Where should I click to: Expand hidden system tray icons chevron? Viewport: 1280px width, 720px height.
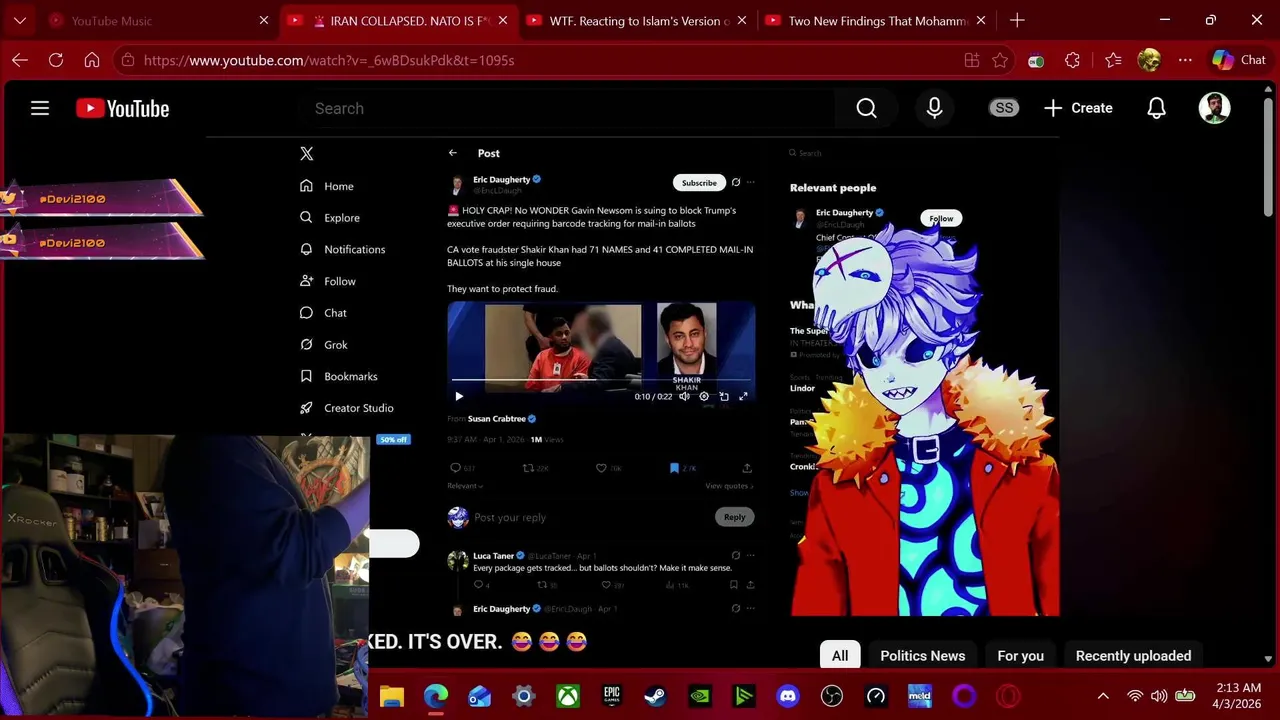tap(1103, 696)
